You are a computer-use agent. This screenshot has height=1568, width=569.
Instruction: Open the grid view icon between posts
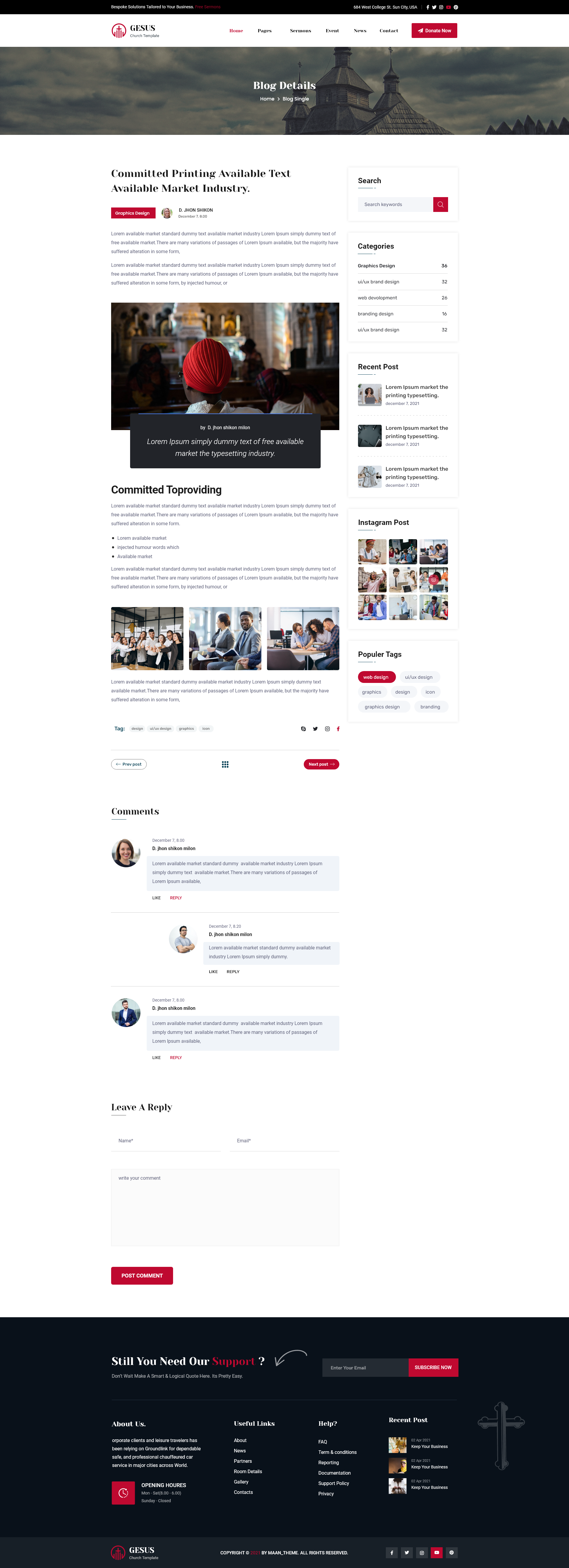[x=225, y=764]
